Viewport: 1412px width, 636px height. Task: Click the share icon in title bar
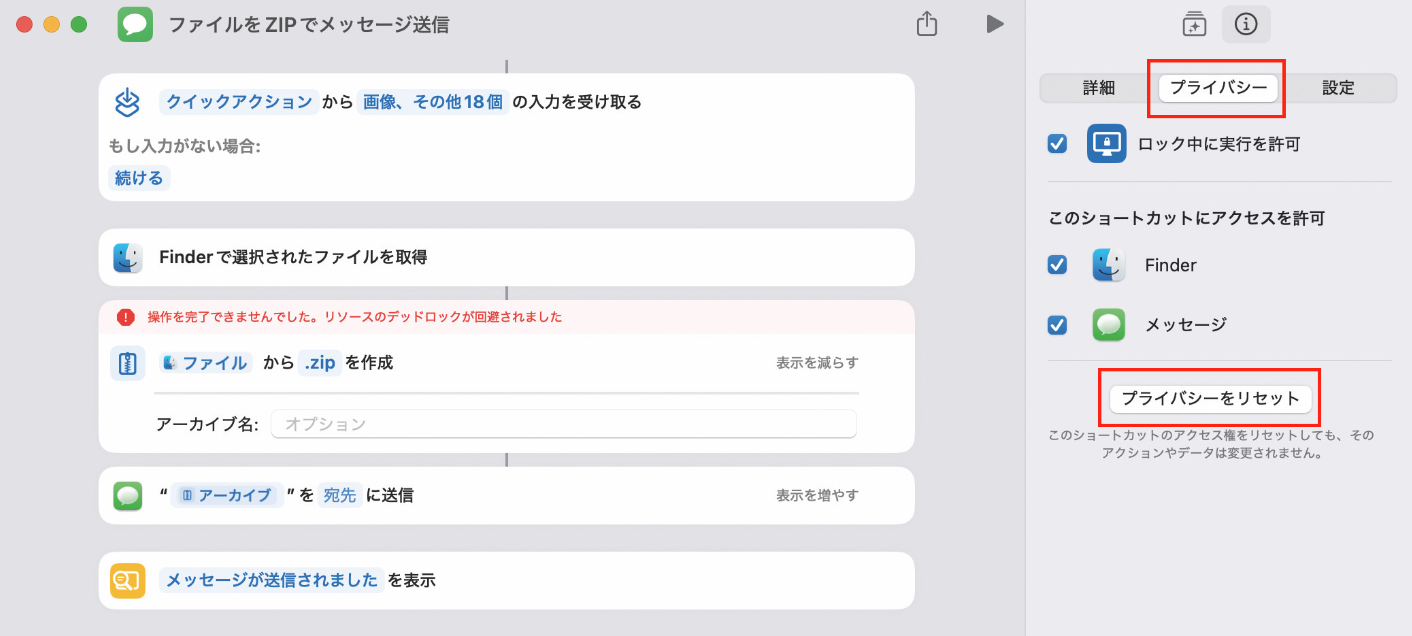(x=927, y=24)
